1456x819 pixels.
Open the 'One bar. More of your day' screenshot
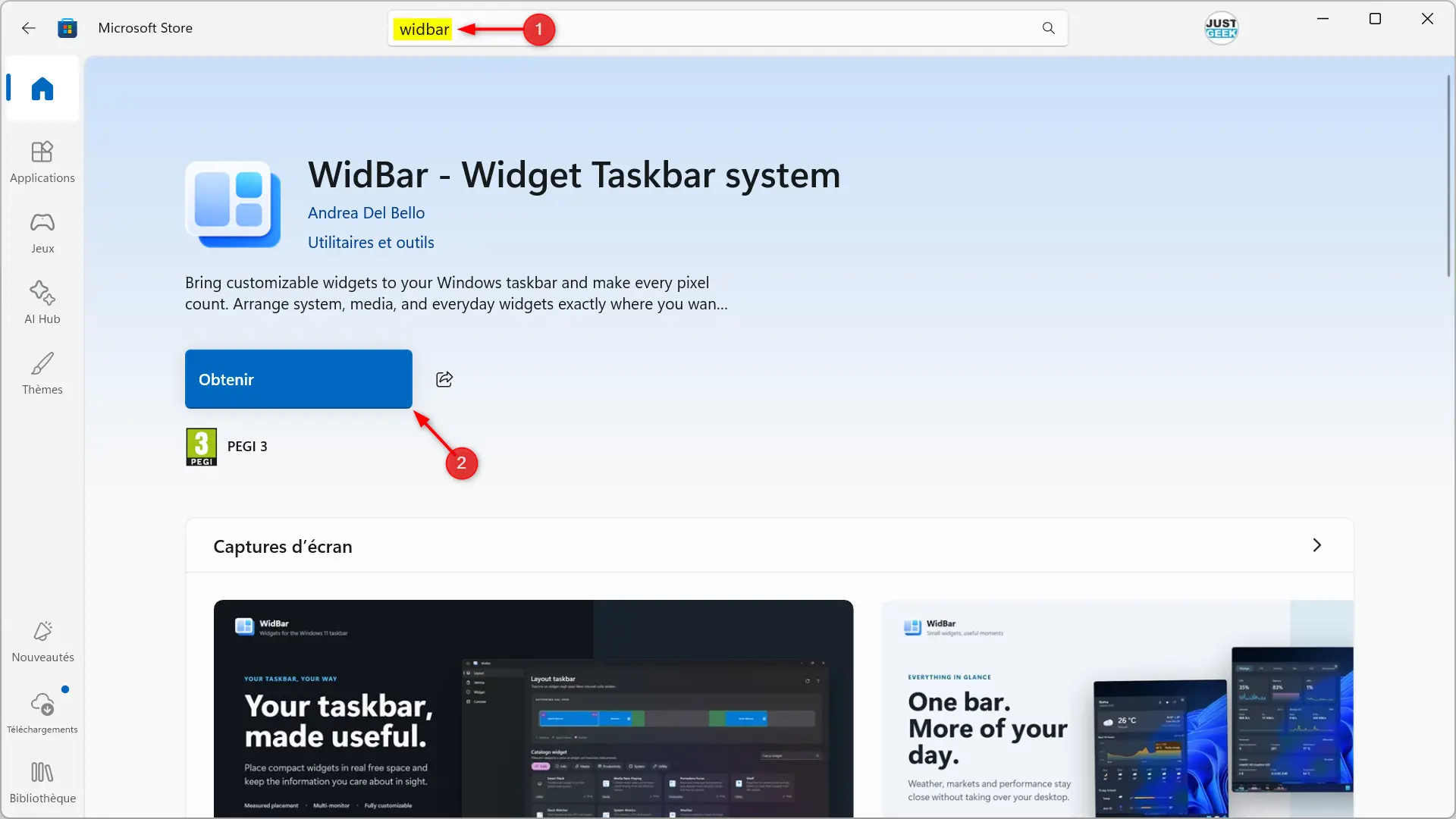pyautogui.click(x=1118, y=709)
